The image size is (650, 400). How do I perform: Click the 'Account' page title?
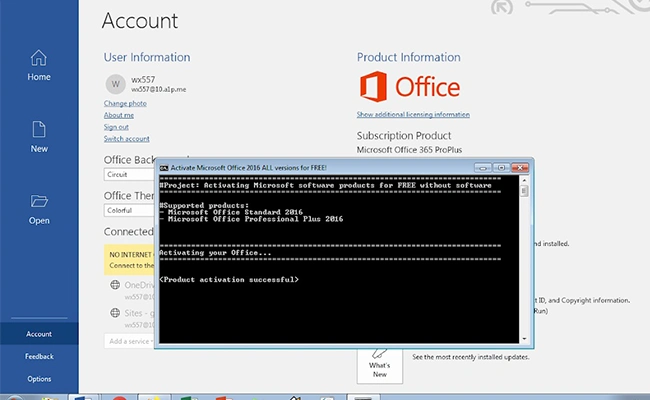140,21
